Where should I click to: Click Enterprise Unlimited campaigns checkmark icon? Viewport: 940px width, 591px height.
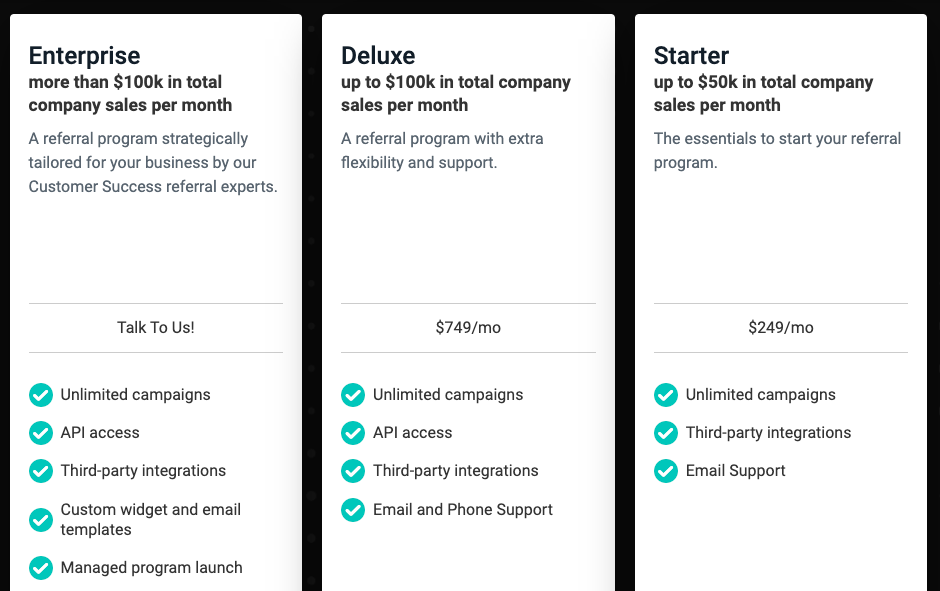point(41,395)
